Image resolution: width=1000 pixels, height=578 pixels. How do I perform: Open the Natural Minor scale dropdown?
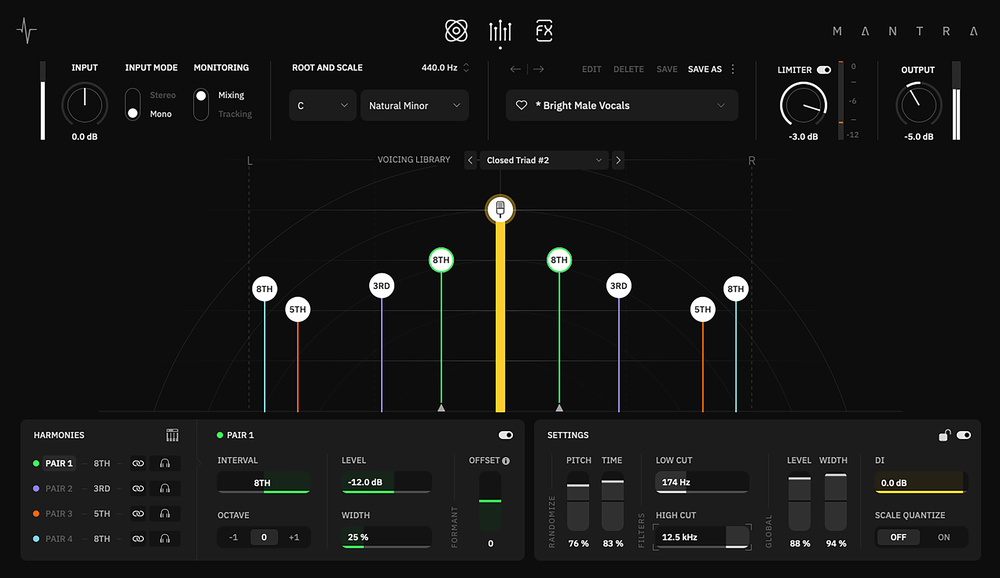click(x=414, y=105)
